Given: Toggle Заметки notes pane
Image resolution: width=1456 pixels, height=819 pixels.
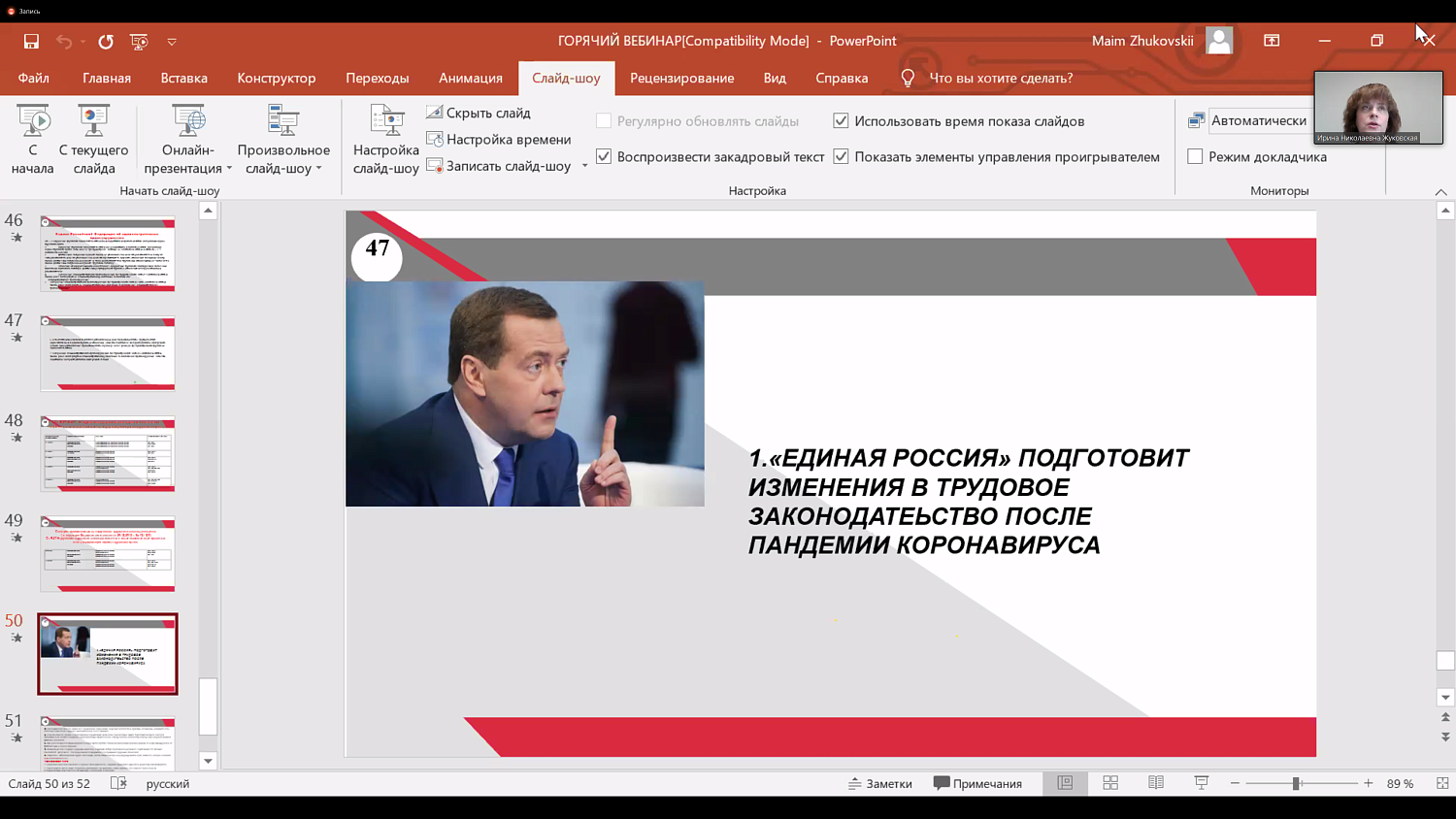Looking at the screenshot, I should pos(880,784).
